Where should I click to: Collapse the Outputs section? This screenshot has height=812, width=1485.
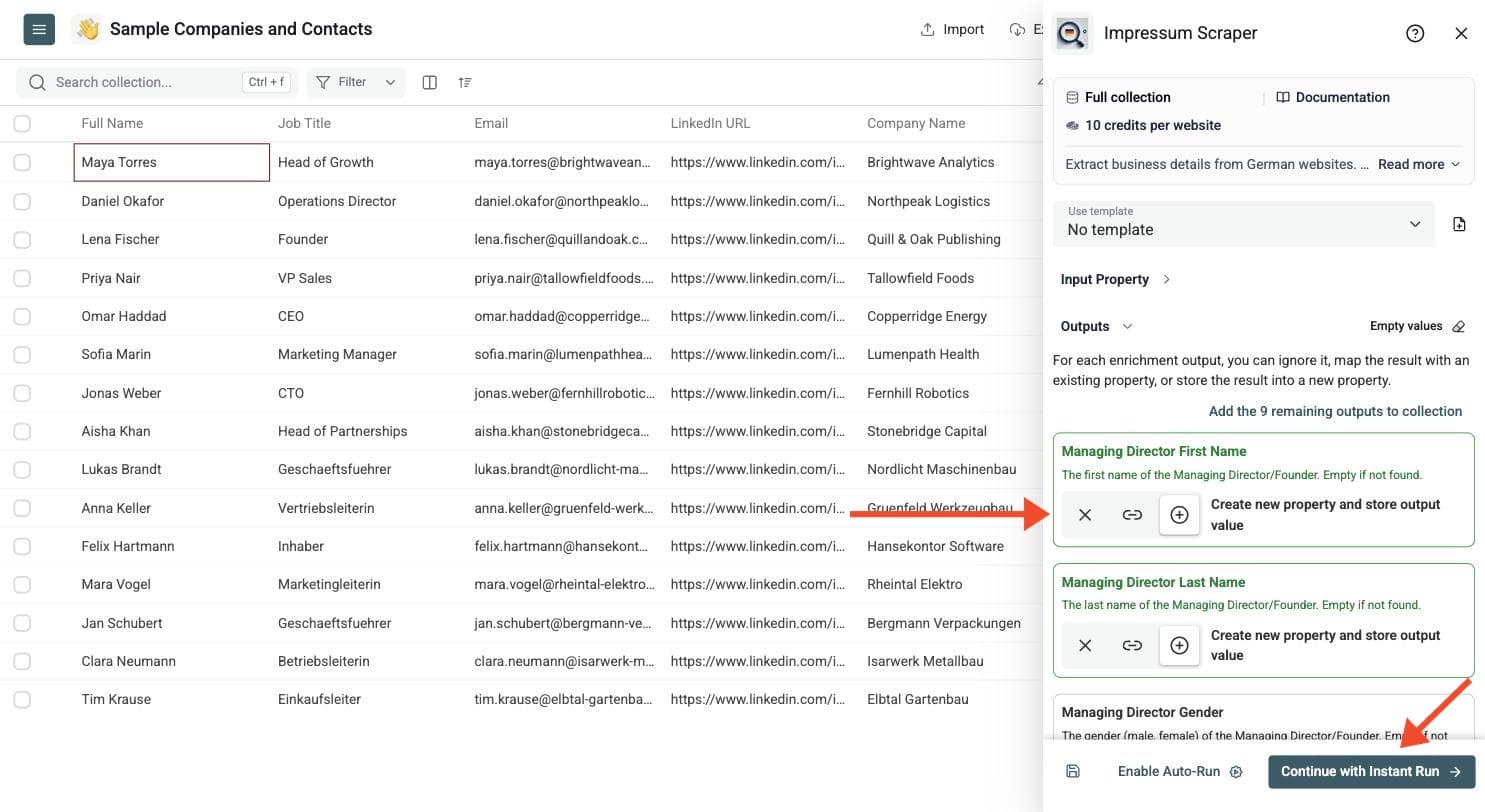1096,326
